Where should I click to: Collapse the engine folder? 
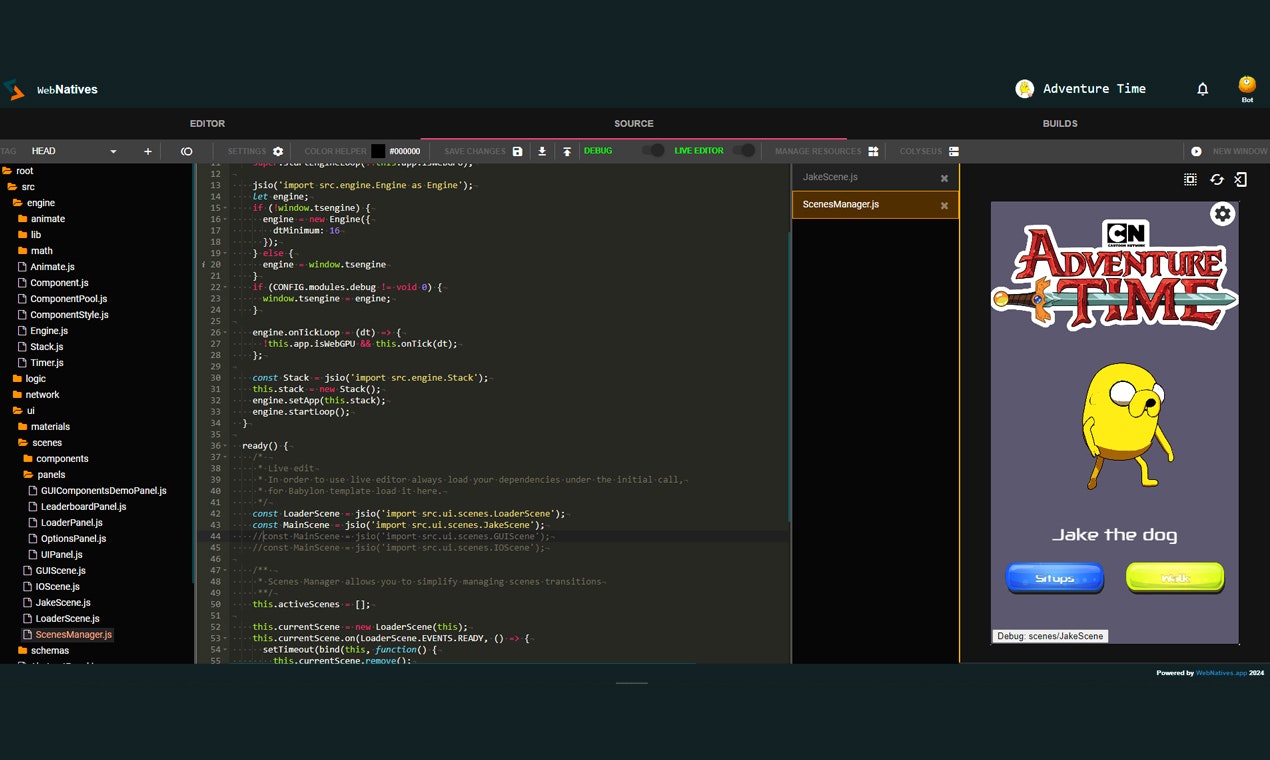[x=17, y=203]
